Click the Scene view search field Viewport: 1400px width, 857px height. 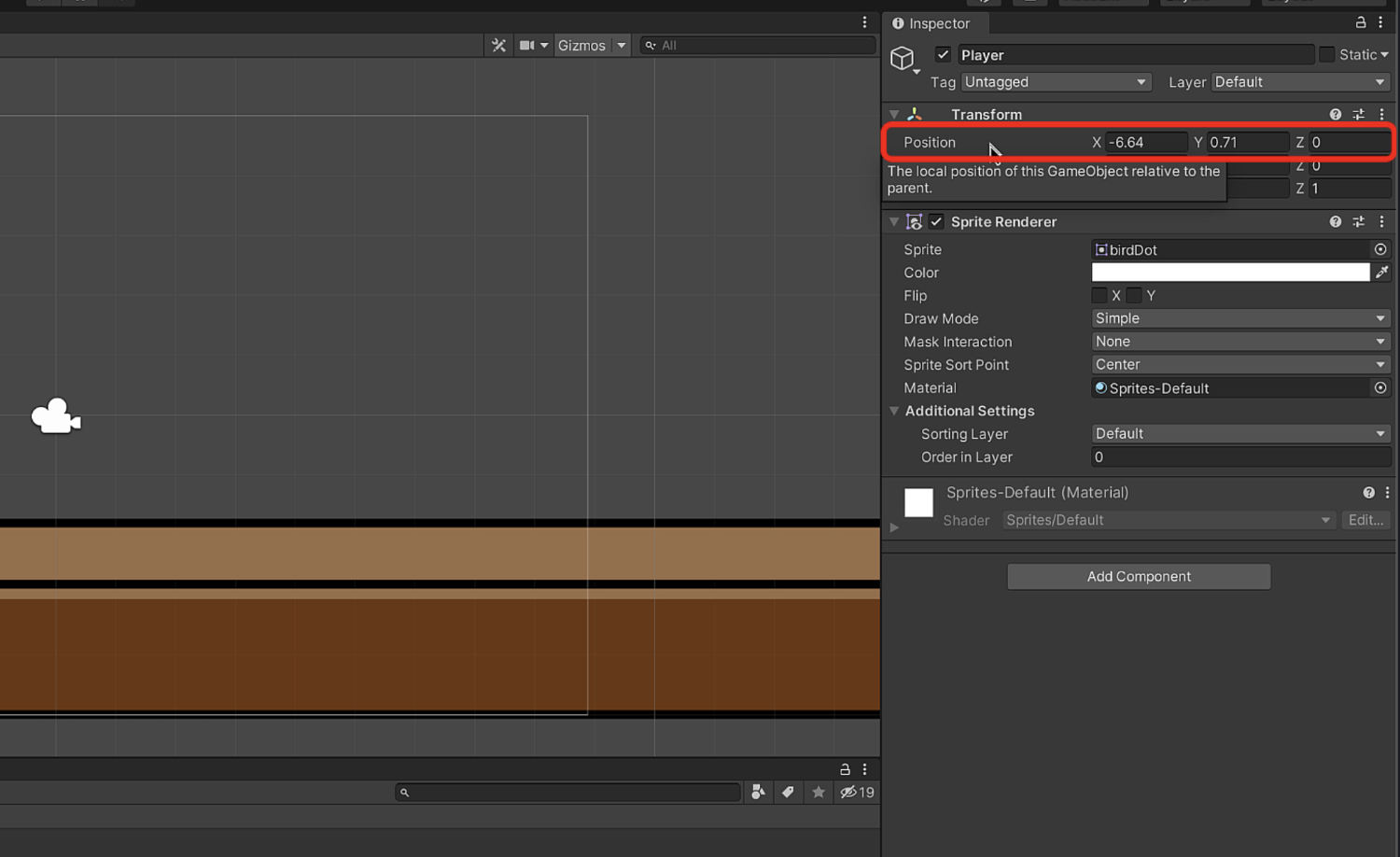pyautogui.click(x=758, y=45)
